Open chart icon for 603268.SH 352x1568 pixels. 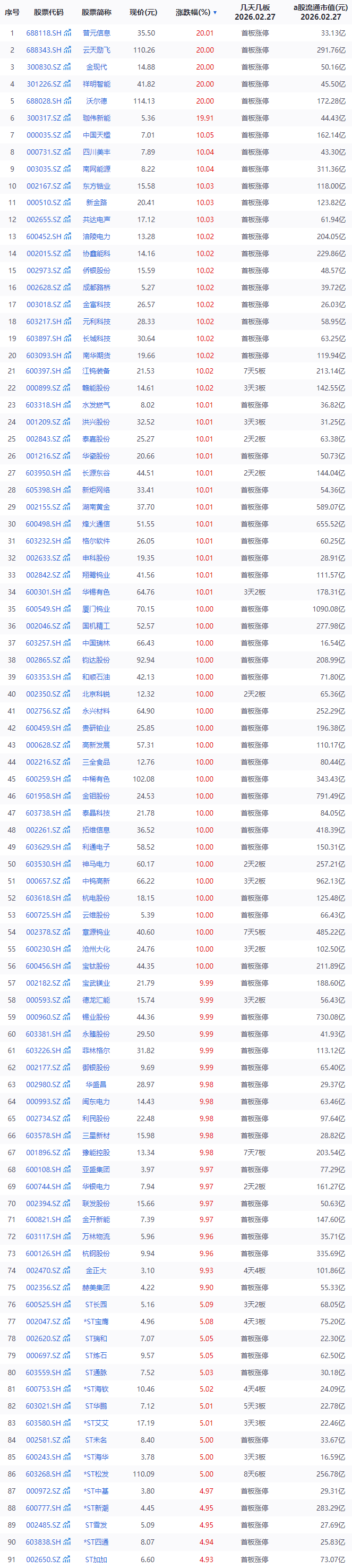pos(67,1473)
